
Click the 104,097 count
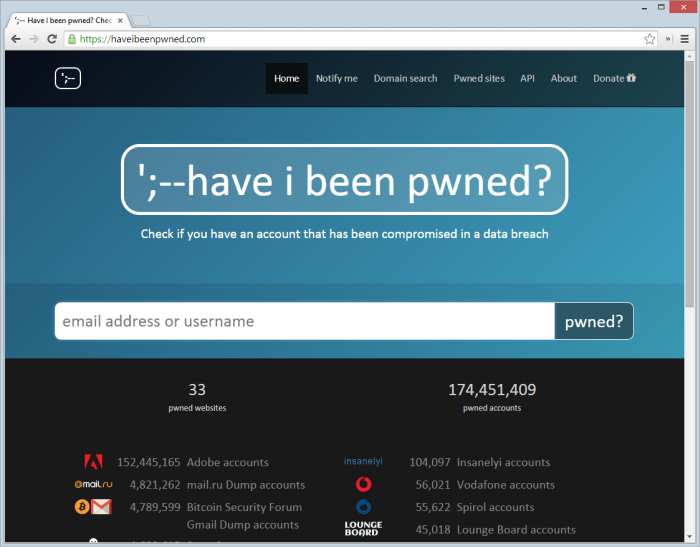[430, 462]
